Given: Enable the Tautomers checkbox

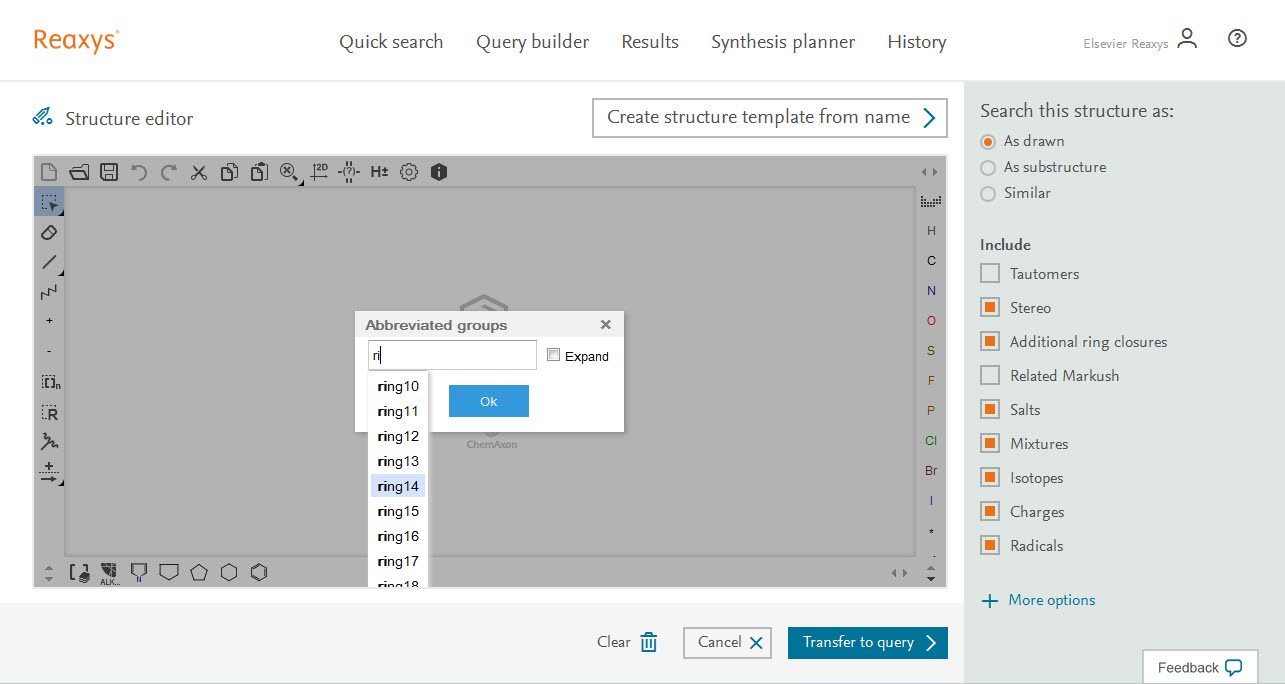Looking at the screenshot, I should click(990, 274).
